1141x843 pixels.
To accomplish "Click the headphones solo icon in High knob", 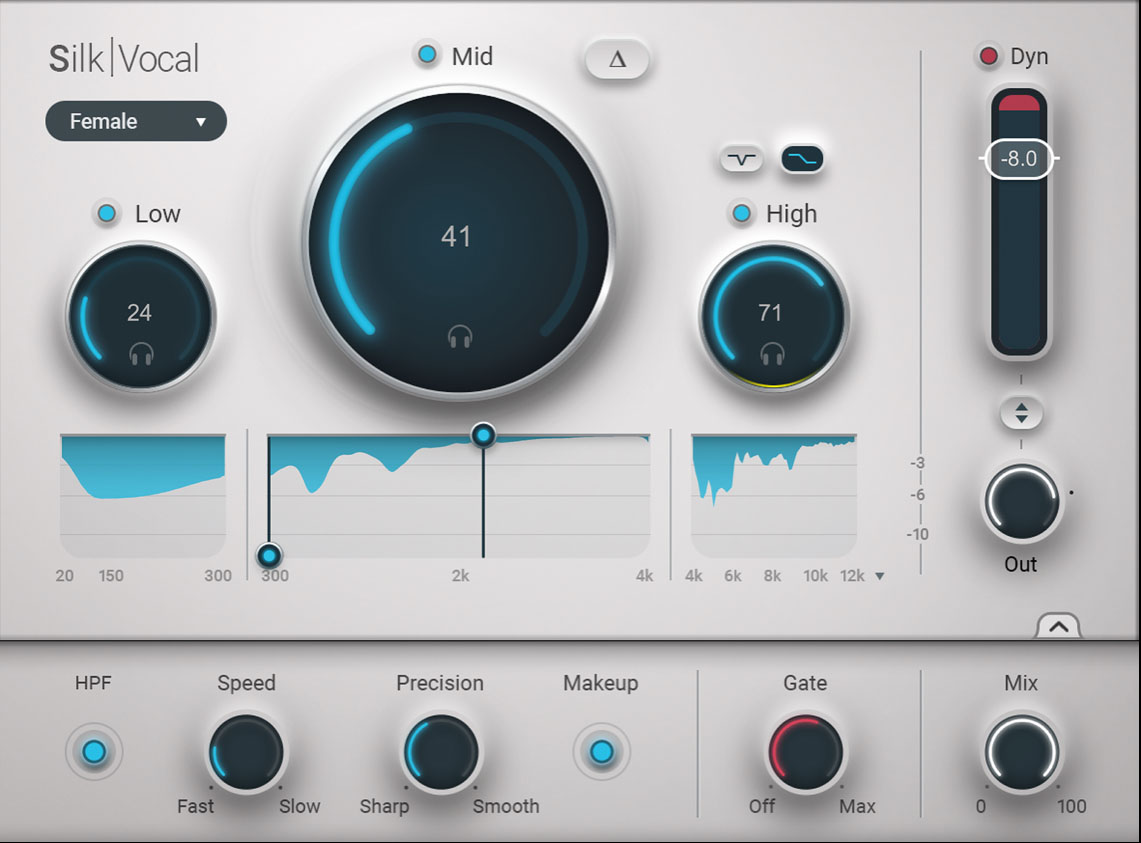I will click(x=772, y=352).
